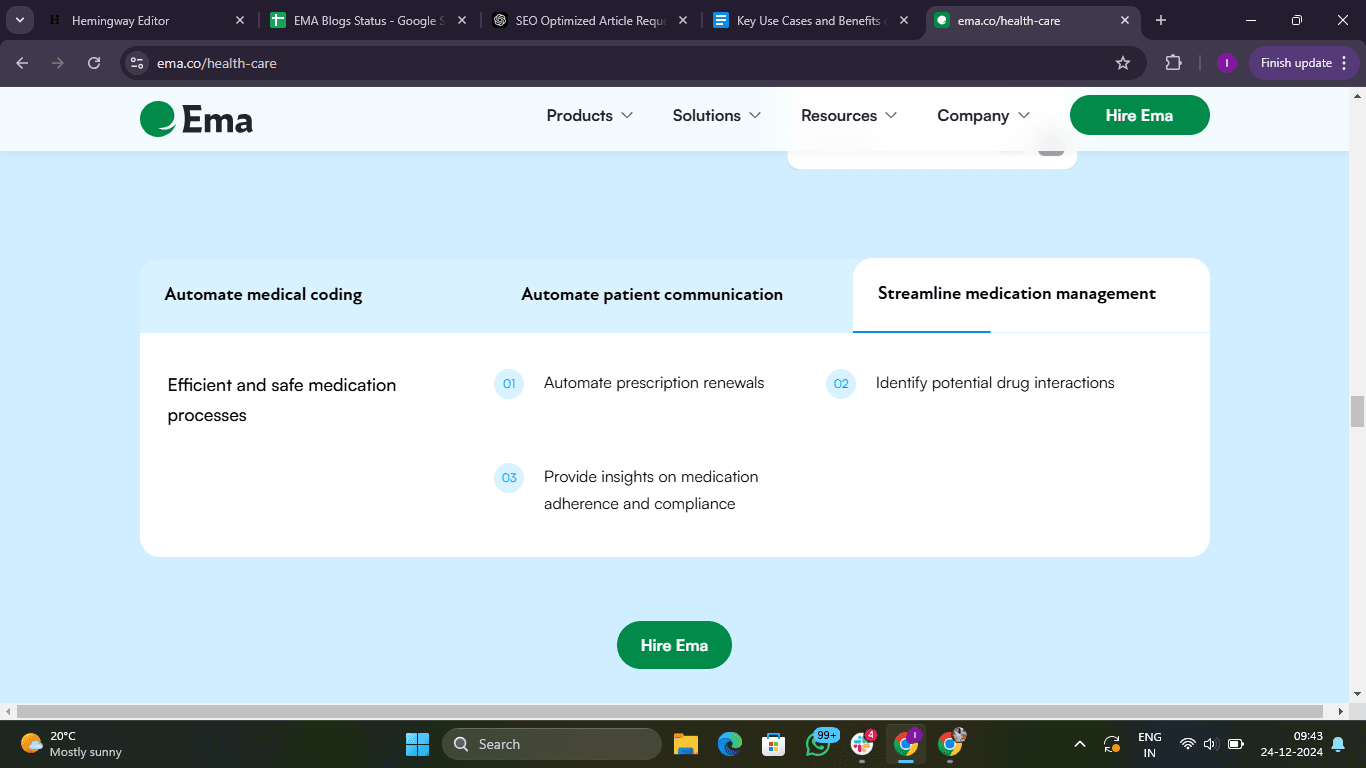Open Microsoft Store from the taskbar
This screenshot has height=768, width=1366.
tap(773, 744)
